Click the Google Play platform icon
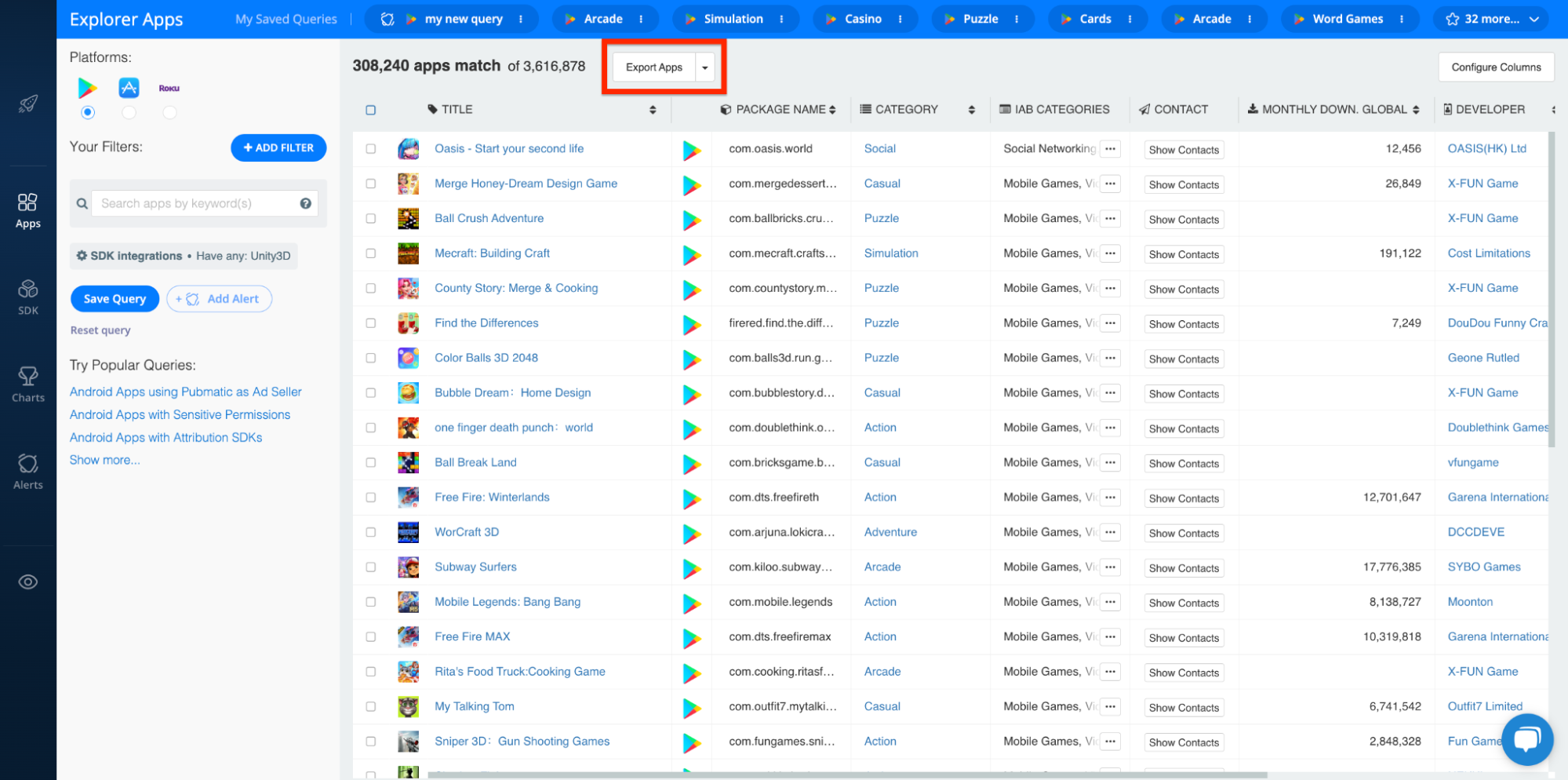Image resolution: width=1568 pixels, height=780 pixels. pos(88,88)
